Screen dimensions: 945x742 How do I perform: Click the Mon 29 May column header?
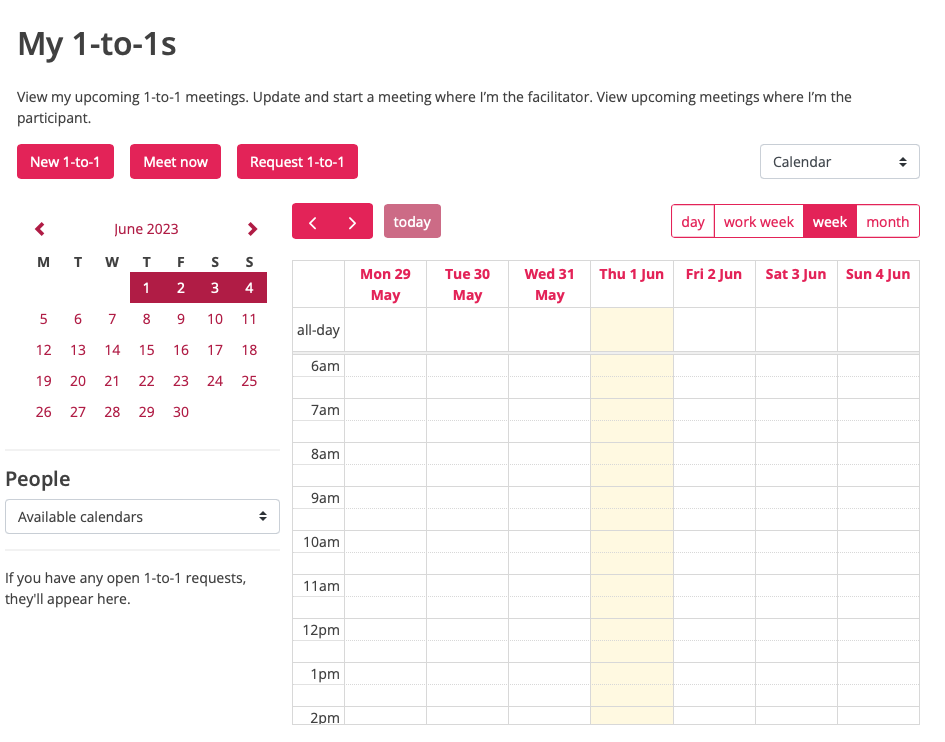coord(385,284)
